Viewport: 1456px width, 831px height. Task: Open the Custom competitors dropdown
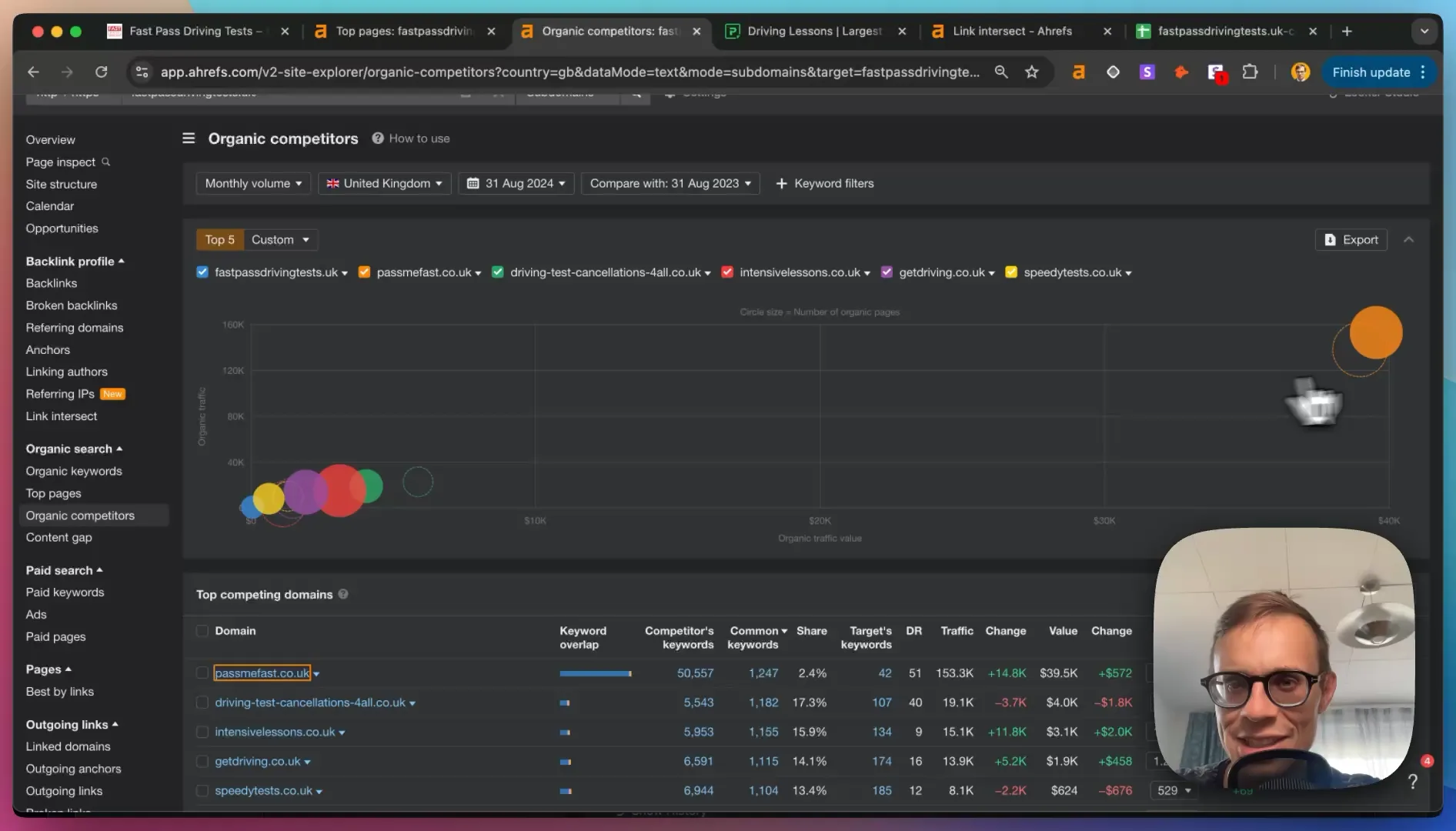coord(280,239)
